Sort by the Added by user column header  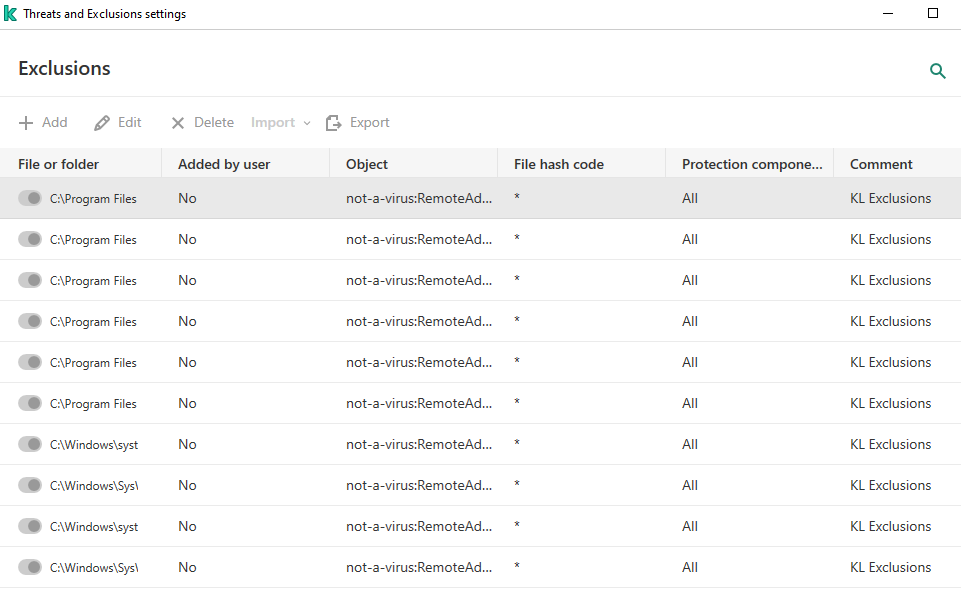click(x=224, y=164)
